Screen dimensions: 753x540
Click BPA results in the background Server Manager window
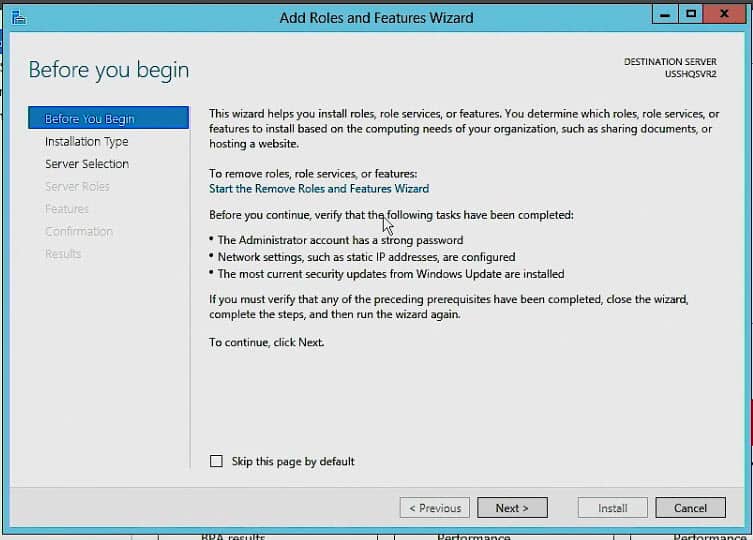coord(233,537)
